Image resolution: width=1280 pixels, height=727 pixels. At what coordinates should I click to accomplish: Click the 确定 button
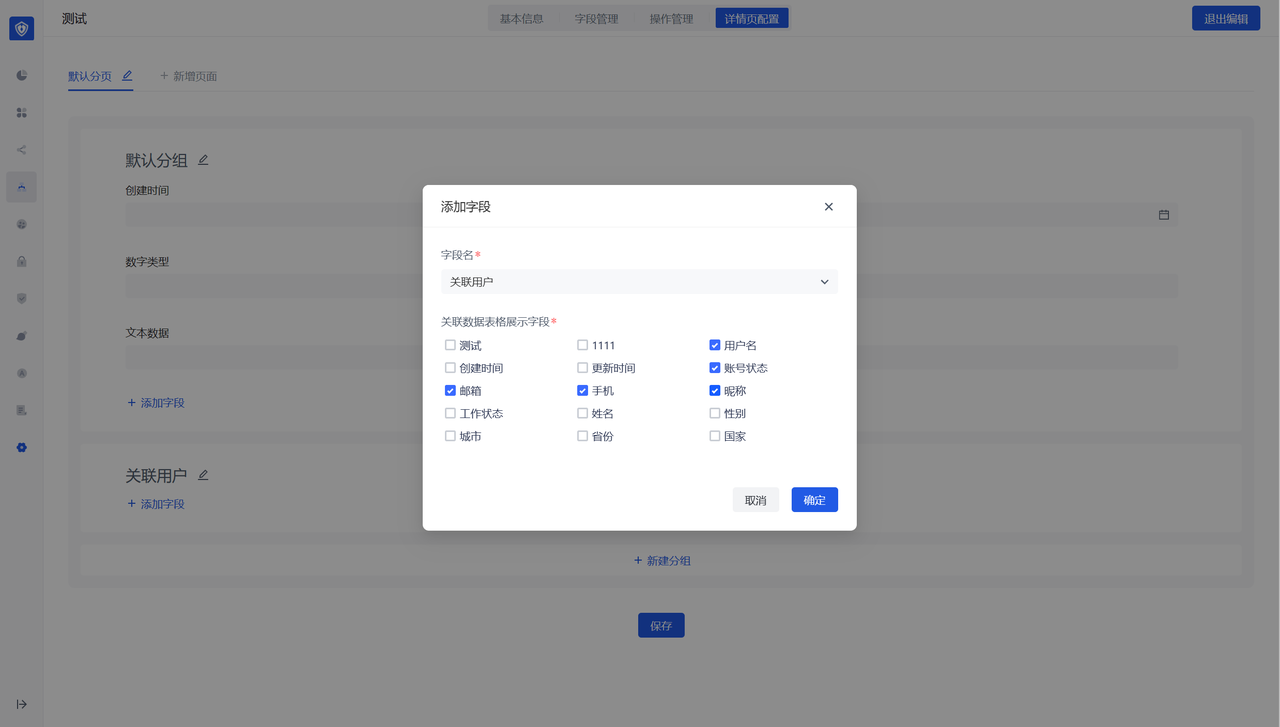point(814,500)
